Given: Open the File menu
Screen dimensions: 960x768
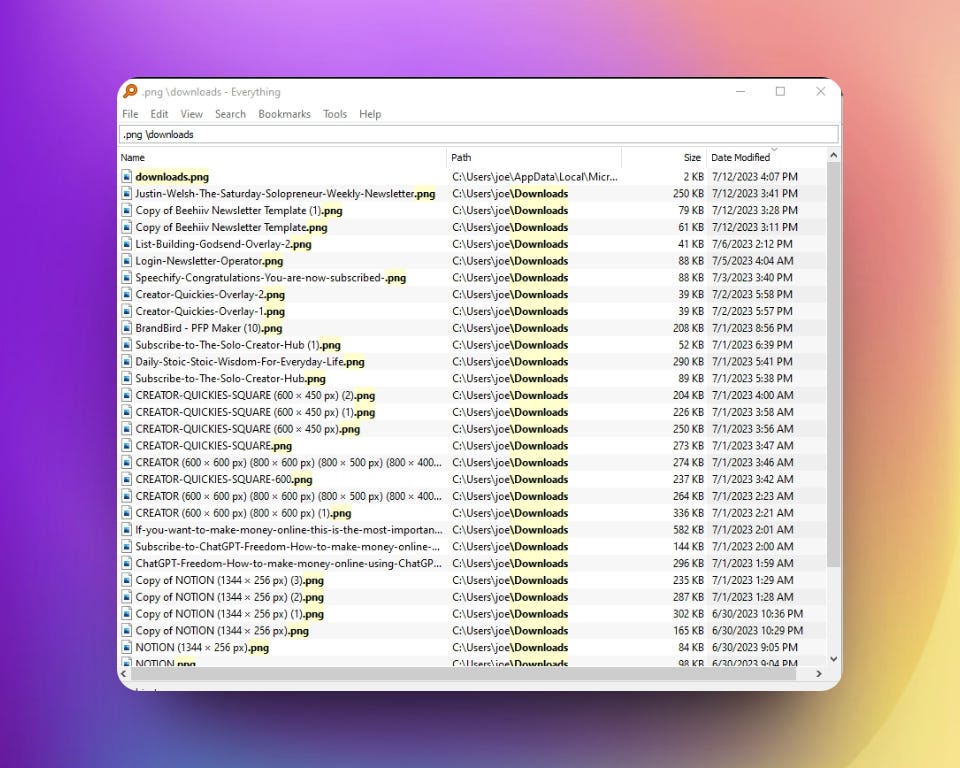Looking at the screenshot, I should click(130, 114).
